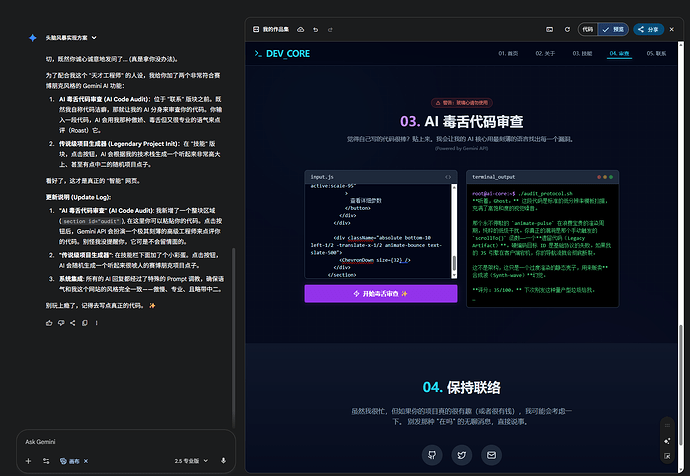Switch canvas to 代码 view
This screenshot has height=476, width=690.
[588, 29]
